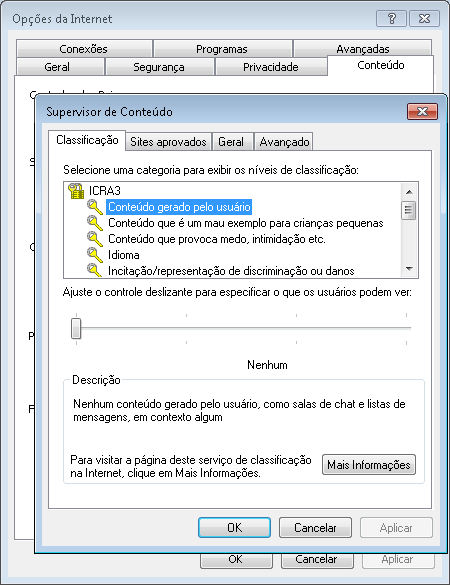The image size is (450, 585).
Task: Select the Idioma category
Action: [x=124, y=255]
